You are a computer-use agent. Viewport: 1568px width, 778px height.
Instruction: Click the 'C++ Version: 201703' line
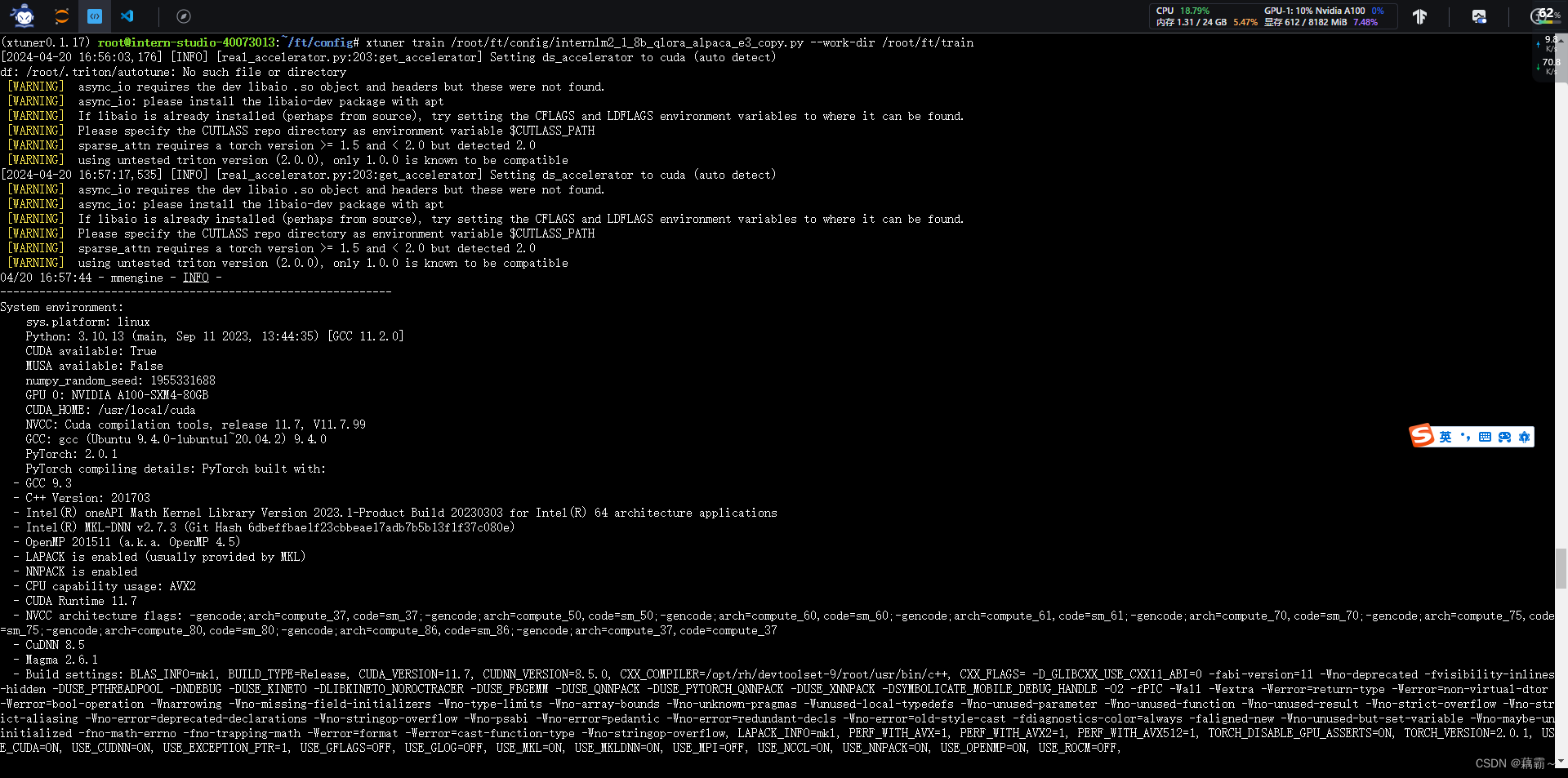coord(87,498)
